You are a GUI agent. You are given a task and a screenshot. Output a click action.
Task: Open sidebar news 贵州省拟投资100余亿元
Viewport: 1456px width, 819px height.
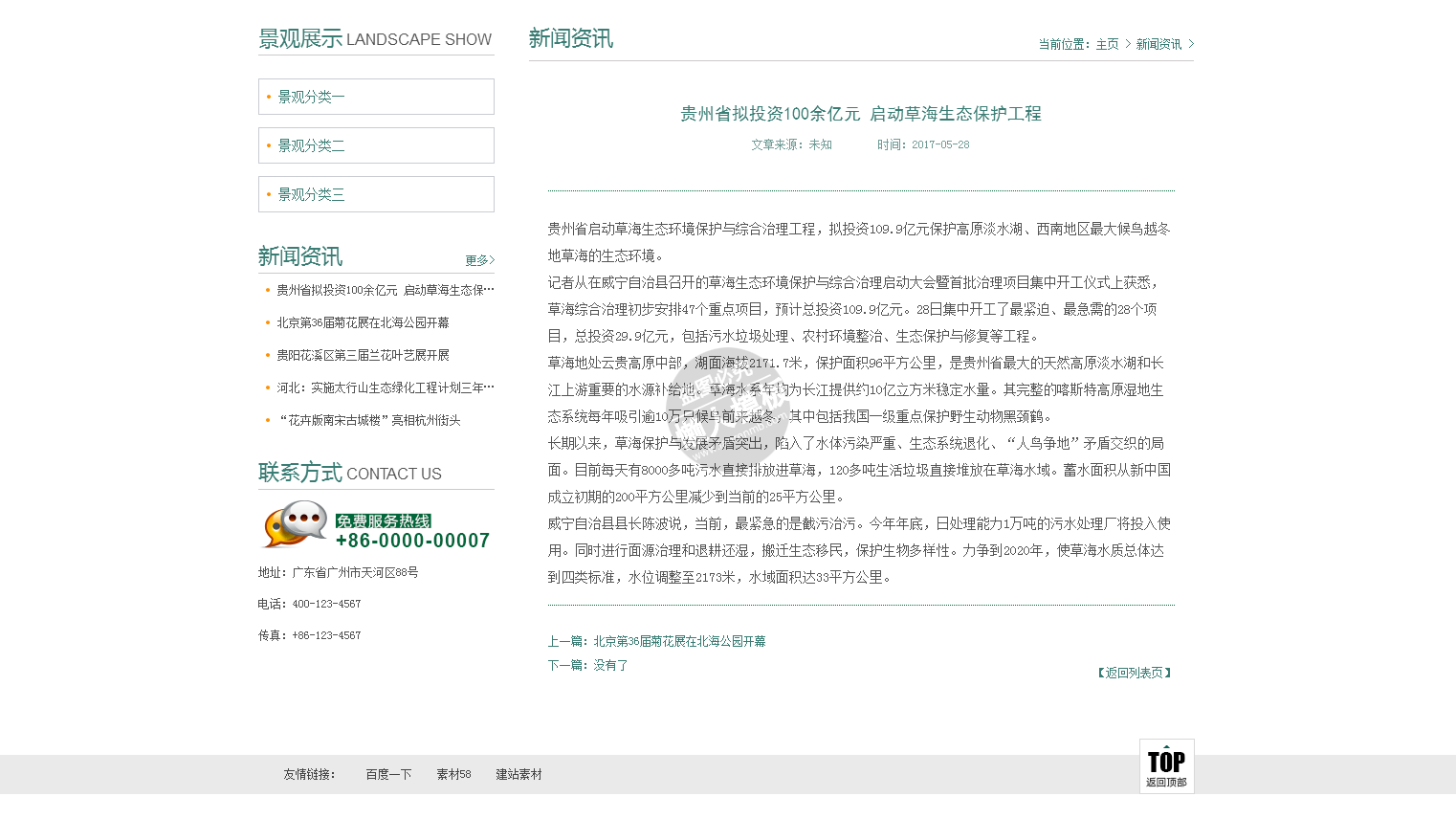[385, 290]
